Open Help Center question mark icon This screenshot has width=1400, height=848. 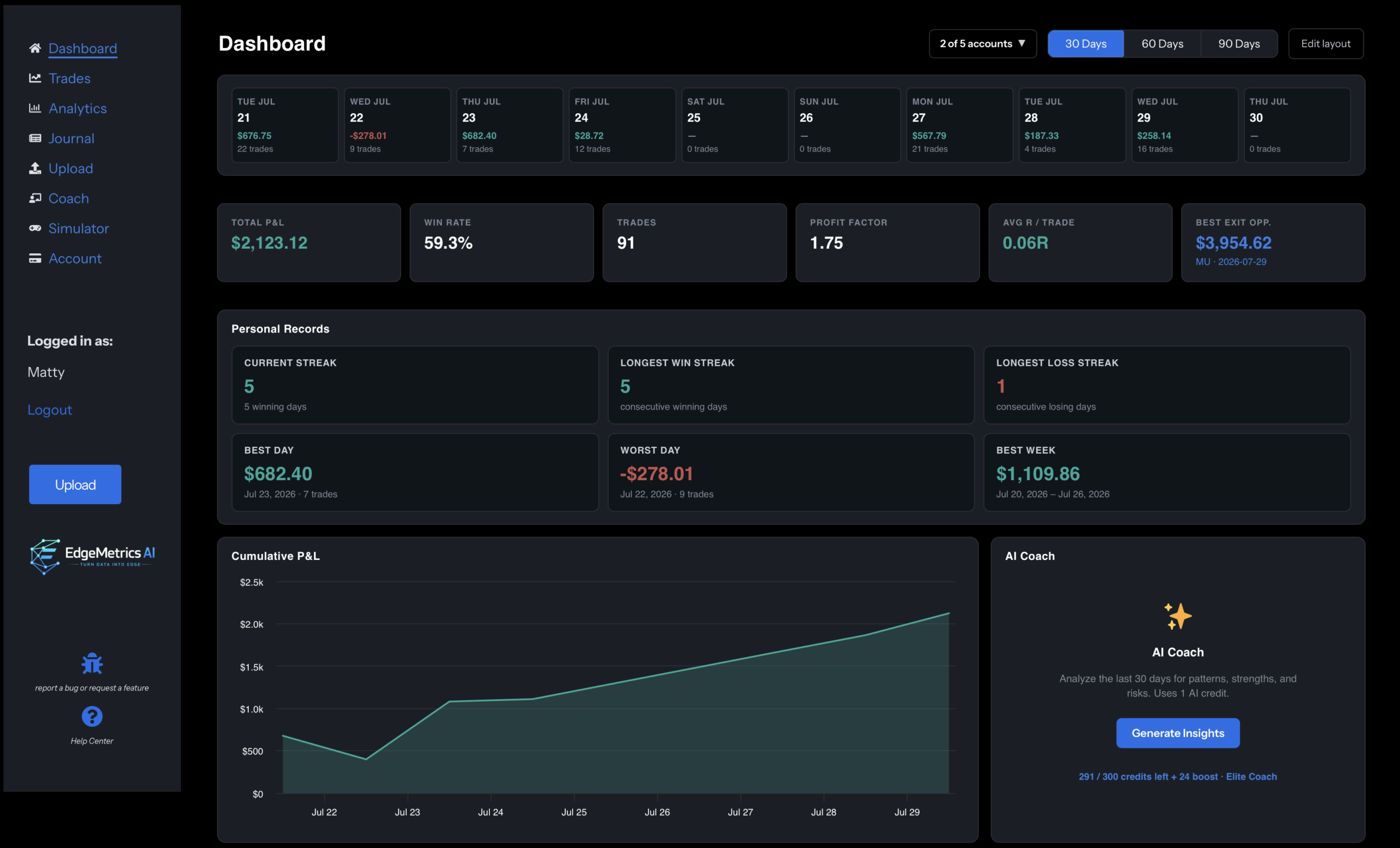click(x=92, y=717)
